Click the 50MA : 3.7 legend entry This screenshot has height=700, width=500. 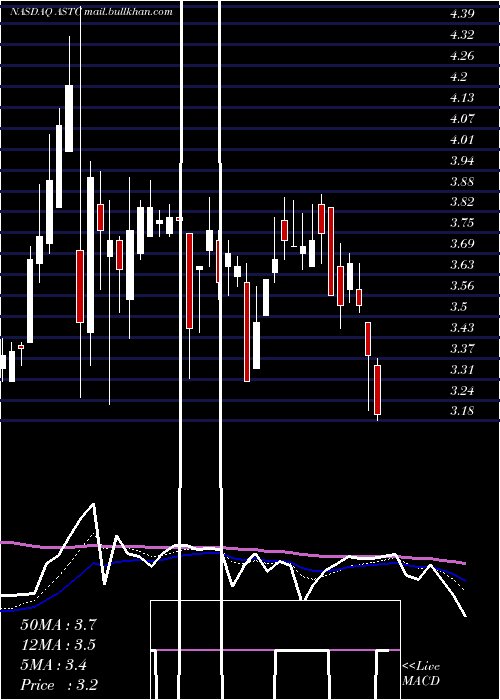click(x=58, y=625)
